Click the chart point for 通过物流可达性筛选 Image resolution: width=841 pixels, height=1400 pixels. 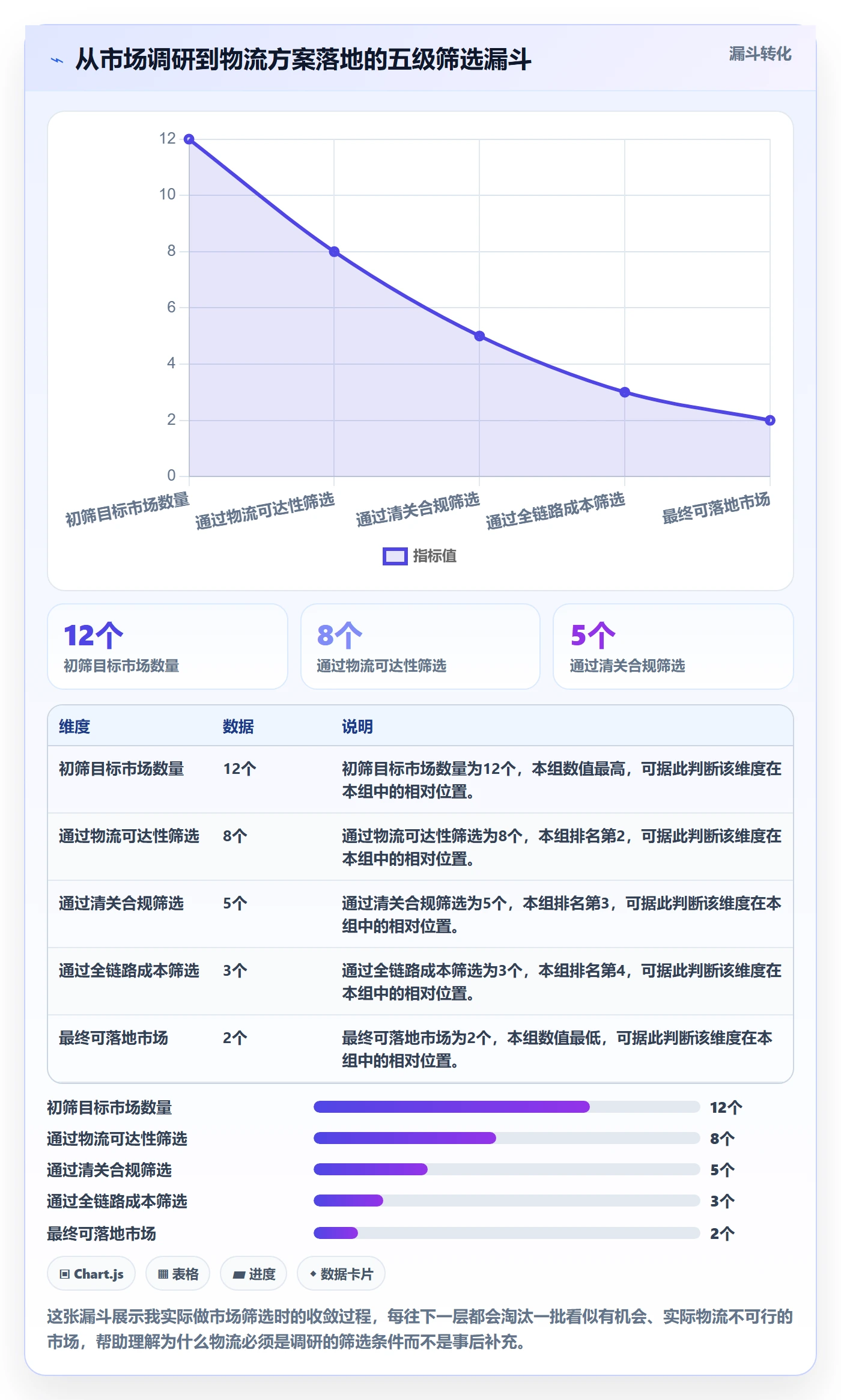coord(334,252)
